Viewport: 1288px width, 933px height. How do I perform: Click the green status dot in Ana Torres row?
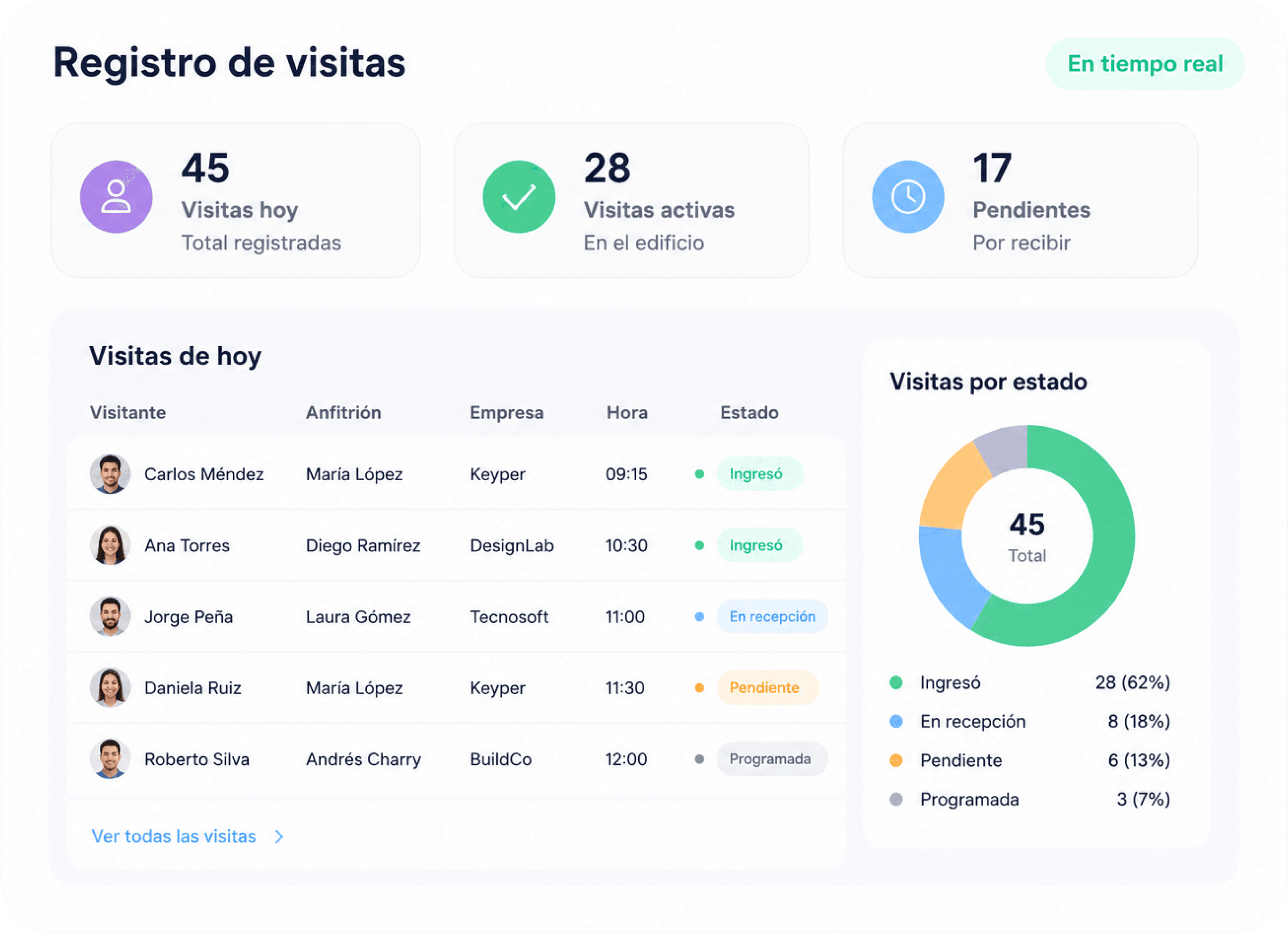click(700, 545)
